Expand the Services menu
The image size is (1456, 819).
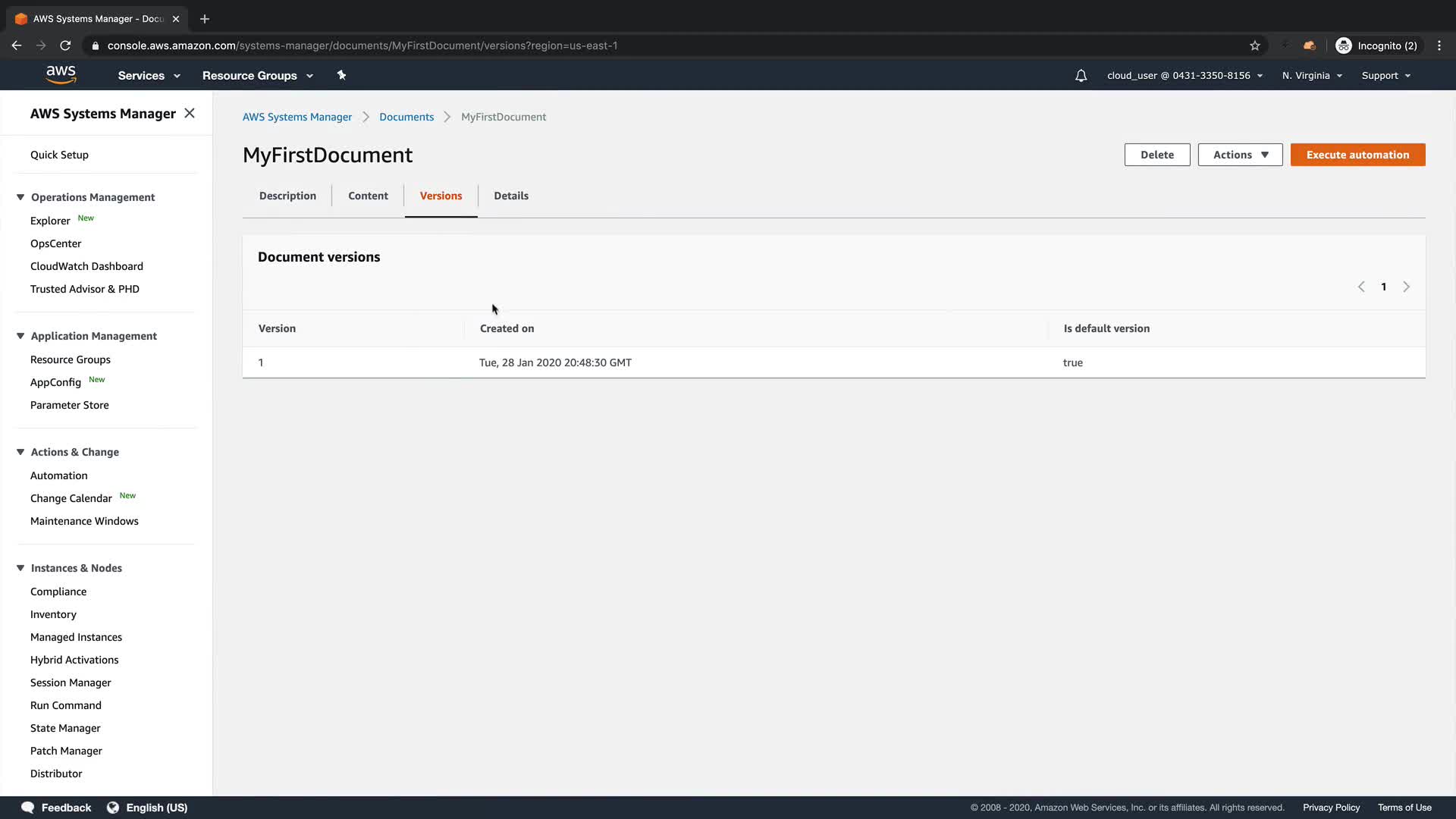(149, 76)
